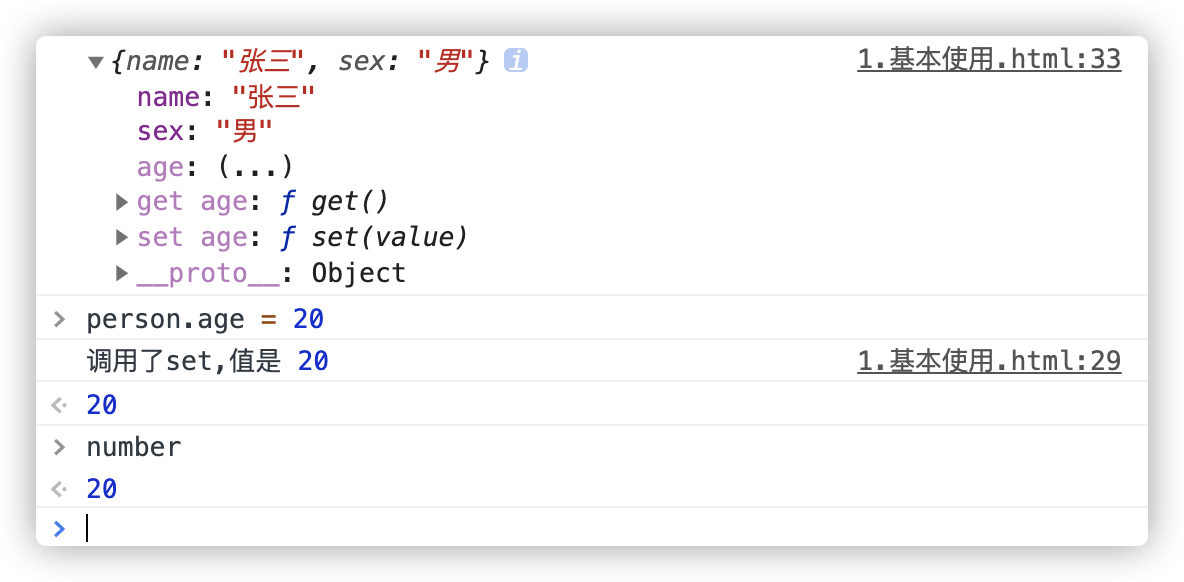
Task: Click the 调用了set log message
Action: pos(207,361)
